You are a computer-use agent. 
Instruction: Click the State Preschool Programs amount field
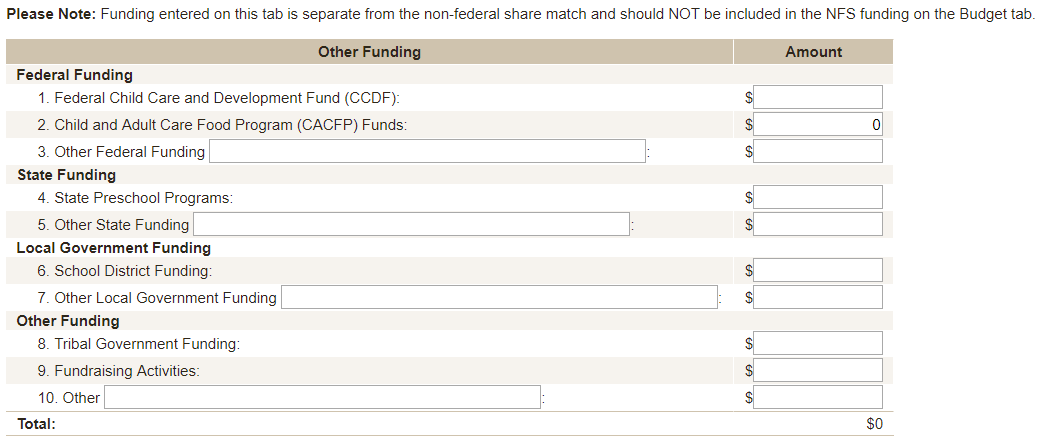pyautogui.click(x=818, y=197)
